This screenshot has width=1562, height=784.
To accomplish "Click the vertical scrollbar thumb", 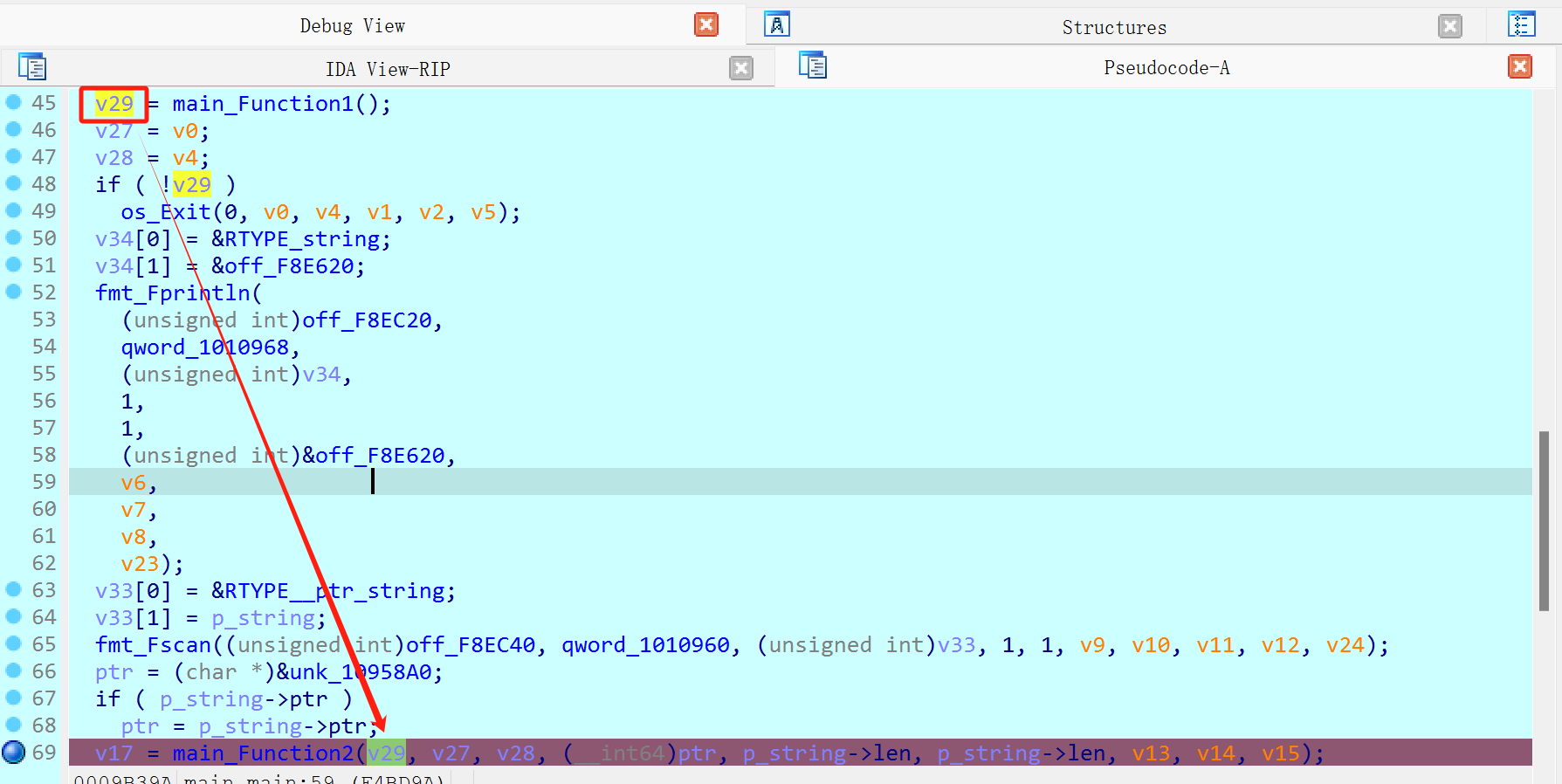I will (x=1544, y=520).
